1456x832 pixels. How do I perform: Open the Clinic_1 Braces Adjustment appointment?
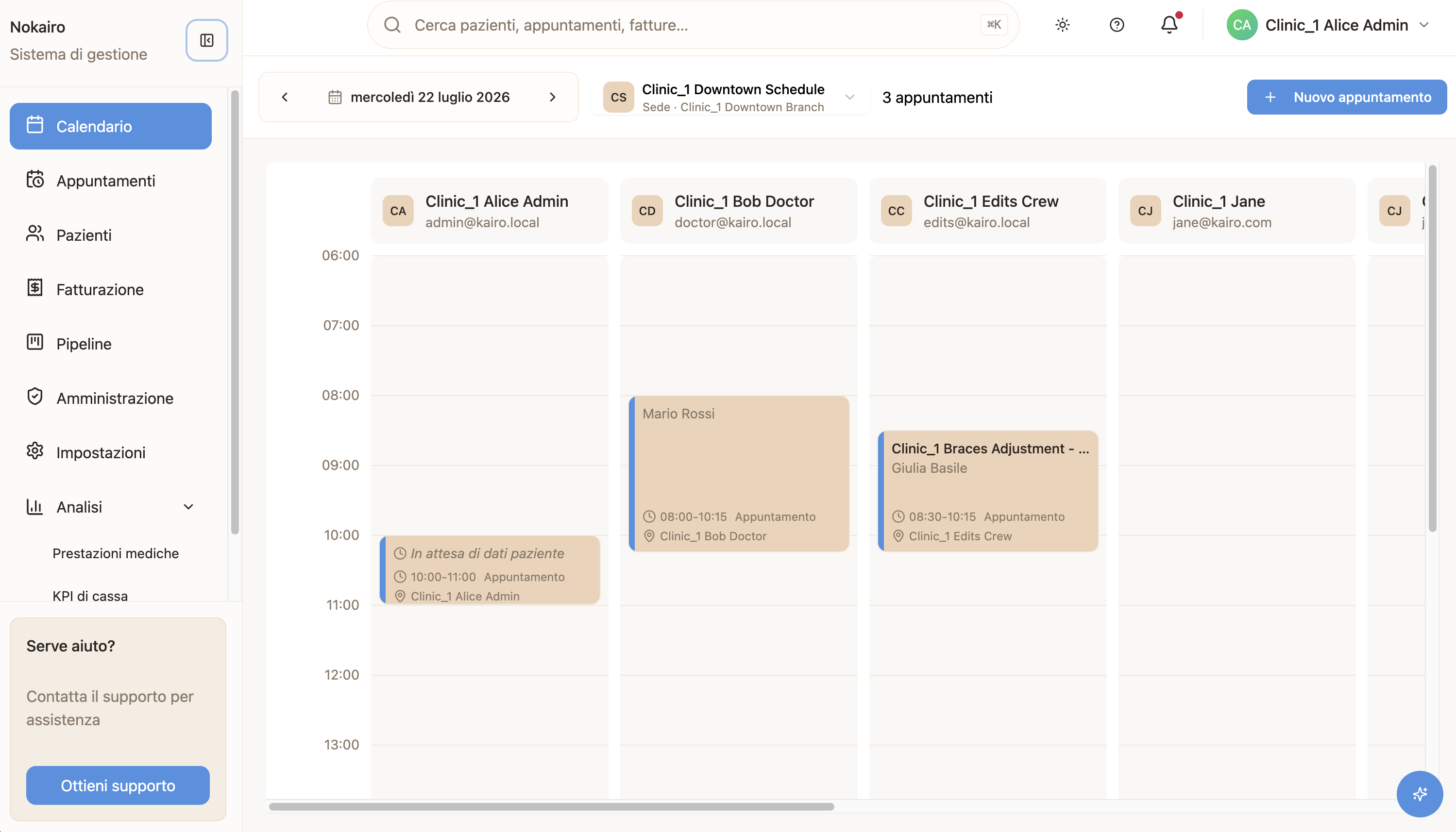coord(988,491)
